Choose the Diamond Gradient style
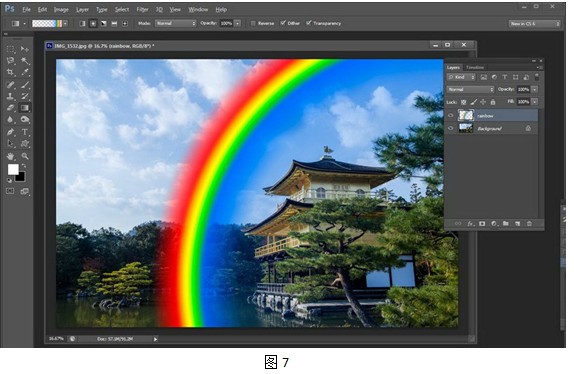This screenshot has width=574, height=374. point(125,23)
